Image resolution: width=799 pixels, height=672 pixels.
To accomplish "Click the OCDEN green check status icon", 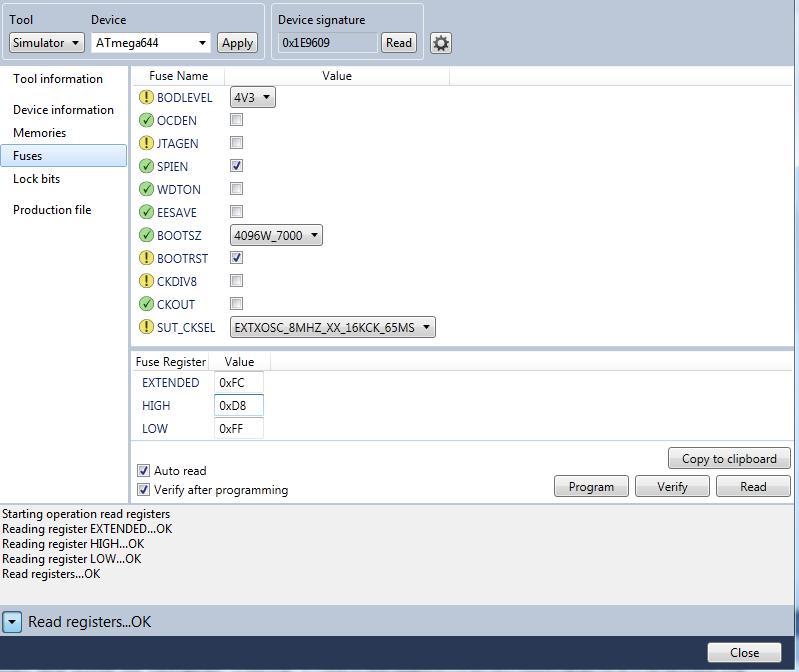I will pyautogui.click(x=147, y=121).
